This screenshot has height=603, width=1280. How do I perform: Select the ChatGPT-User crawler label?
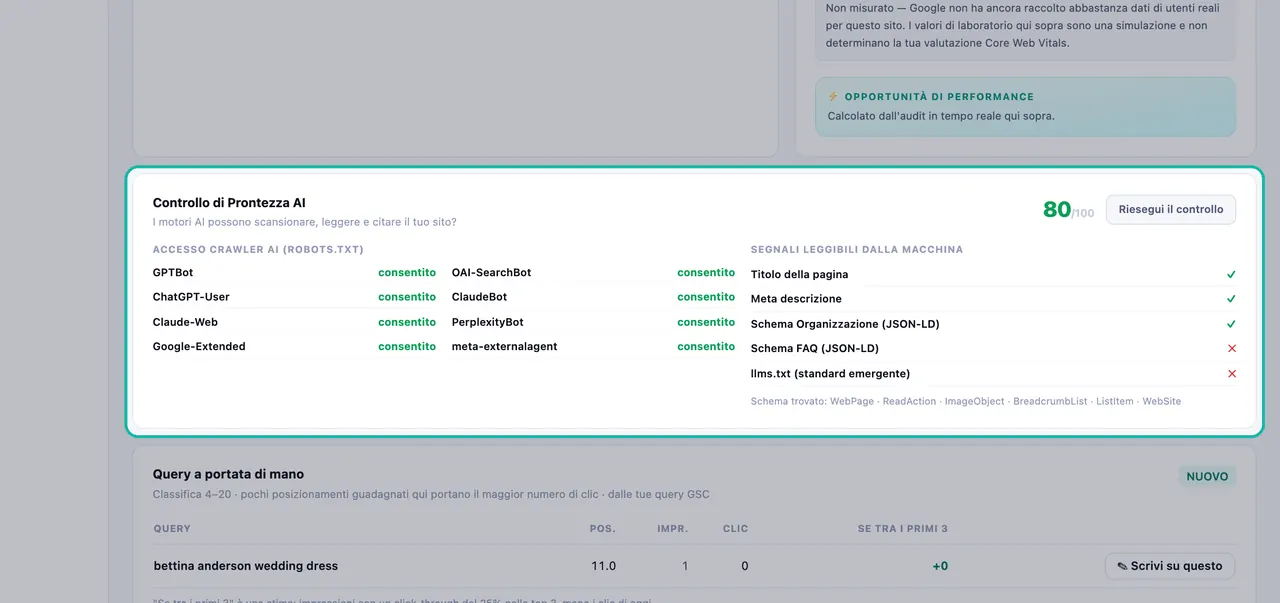click(191, 297)
